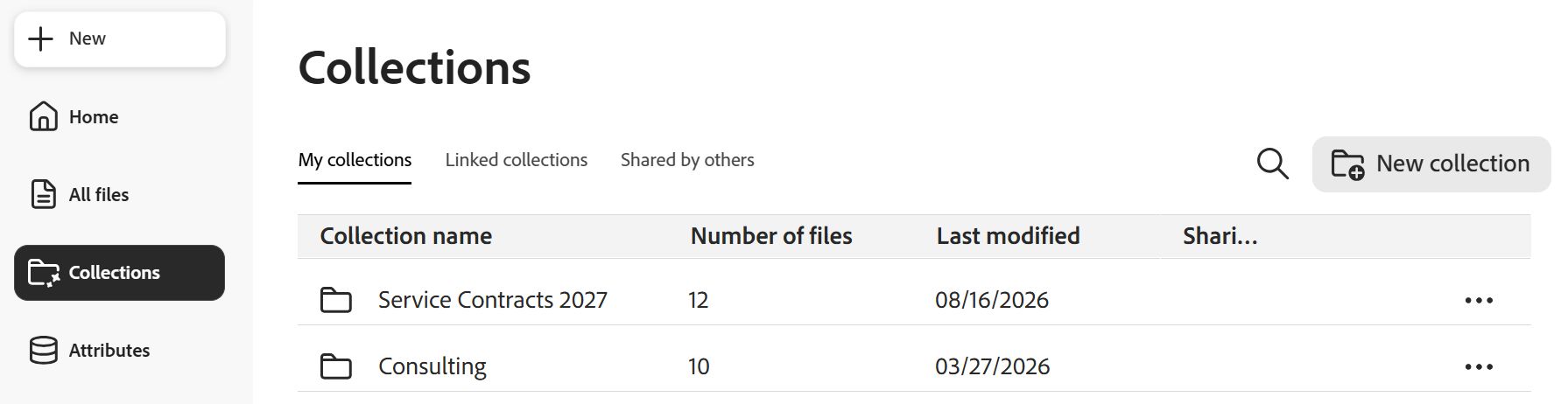Open the Consulting collection

(432, 366)
